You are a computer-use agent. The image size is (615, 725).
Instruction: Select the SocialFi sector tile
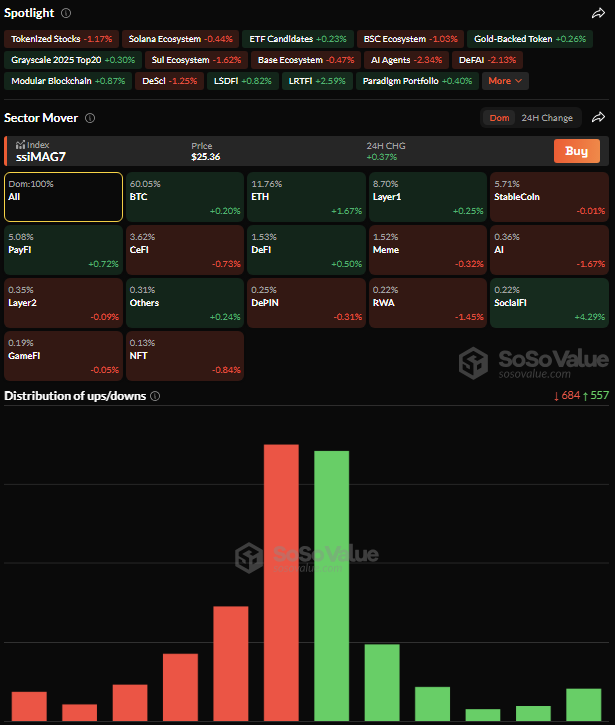pos(549,303)
